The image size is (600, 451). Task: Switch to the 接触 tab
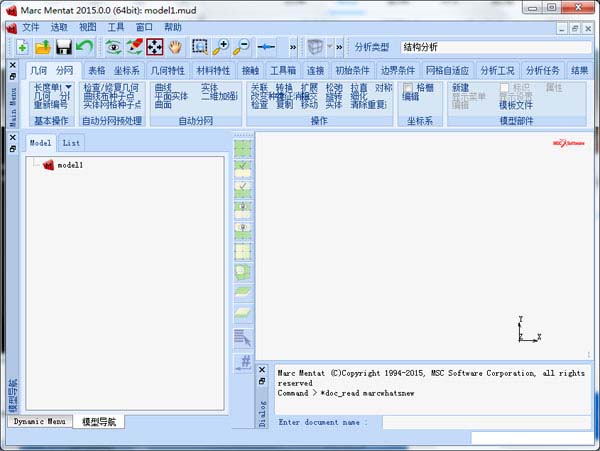coord(251,71)
